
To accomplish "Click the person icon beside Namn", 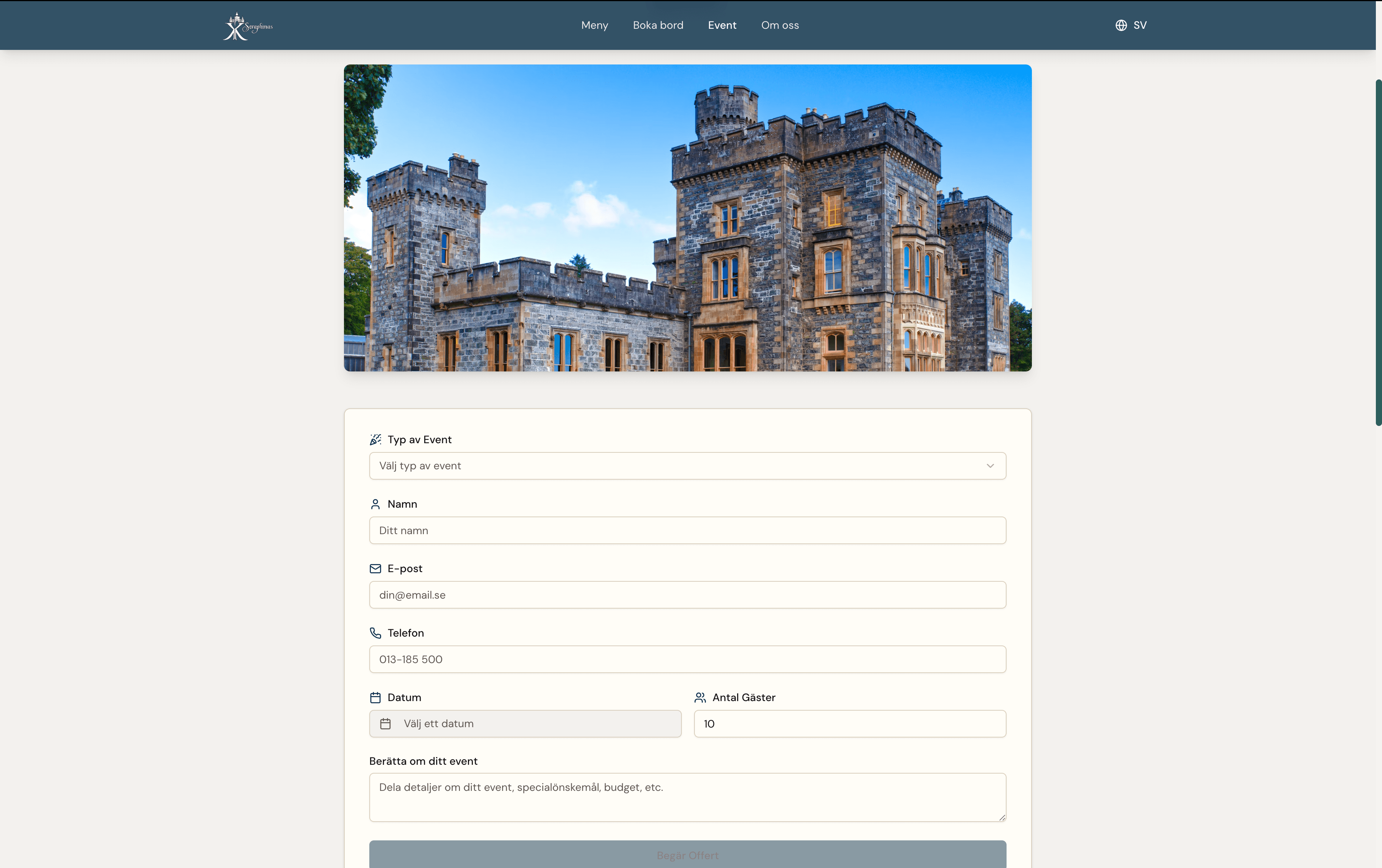I will 375,504.
